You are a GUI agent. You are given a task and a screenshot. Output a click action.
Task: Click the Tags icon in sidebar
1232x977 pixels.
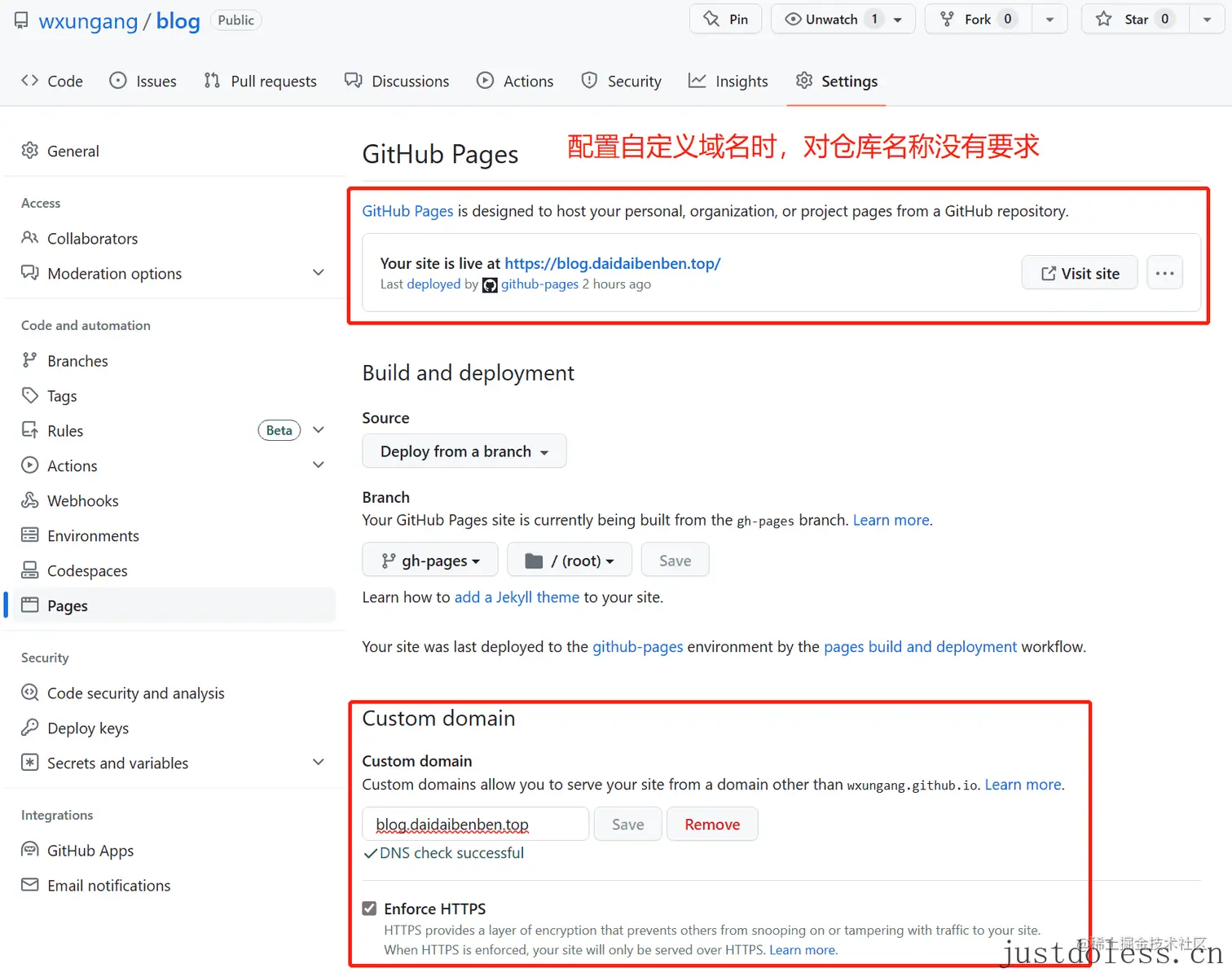[x=30, y=395]
